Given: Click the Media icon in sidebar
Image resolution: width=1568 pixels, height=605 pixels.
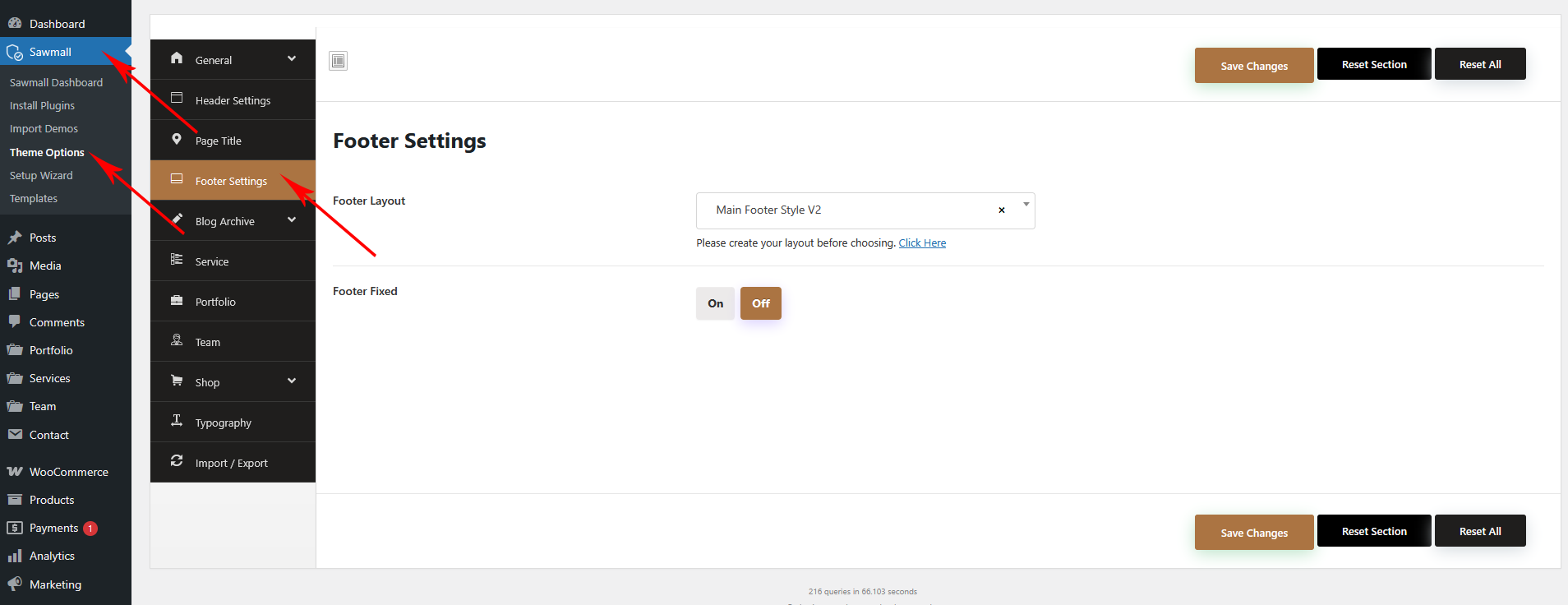Looking at the screenshot, I should tap(15, 266).
